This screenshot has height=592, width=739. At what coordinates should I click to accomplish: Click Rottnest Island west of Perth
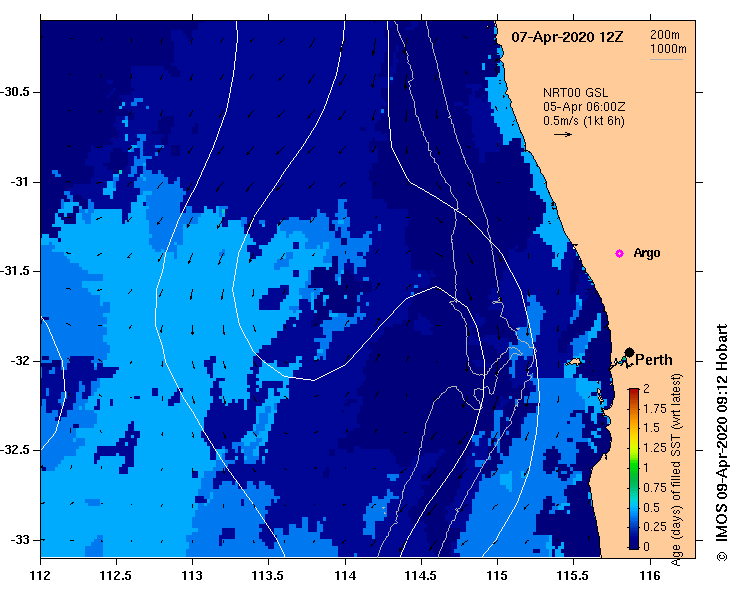(x=573, y=362)
